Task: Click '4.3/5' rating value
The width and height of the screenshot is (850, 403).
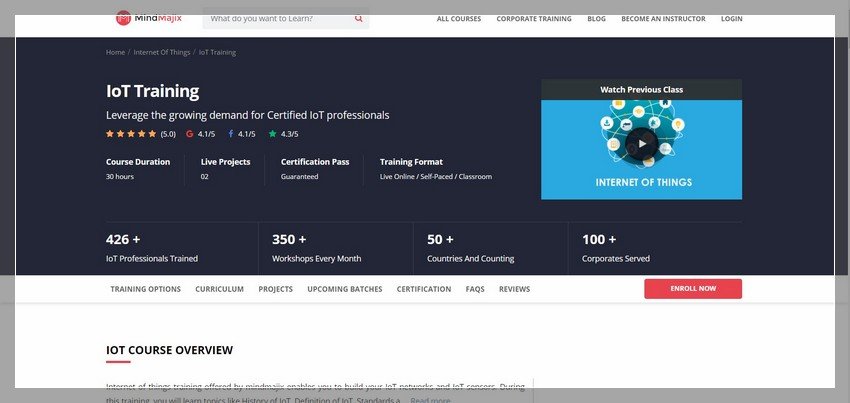Action: pos(289,134)
